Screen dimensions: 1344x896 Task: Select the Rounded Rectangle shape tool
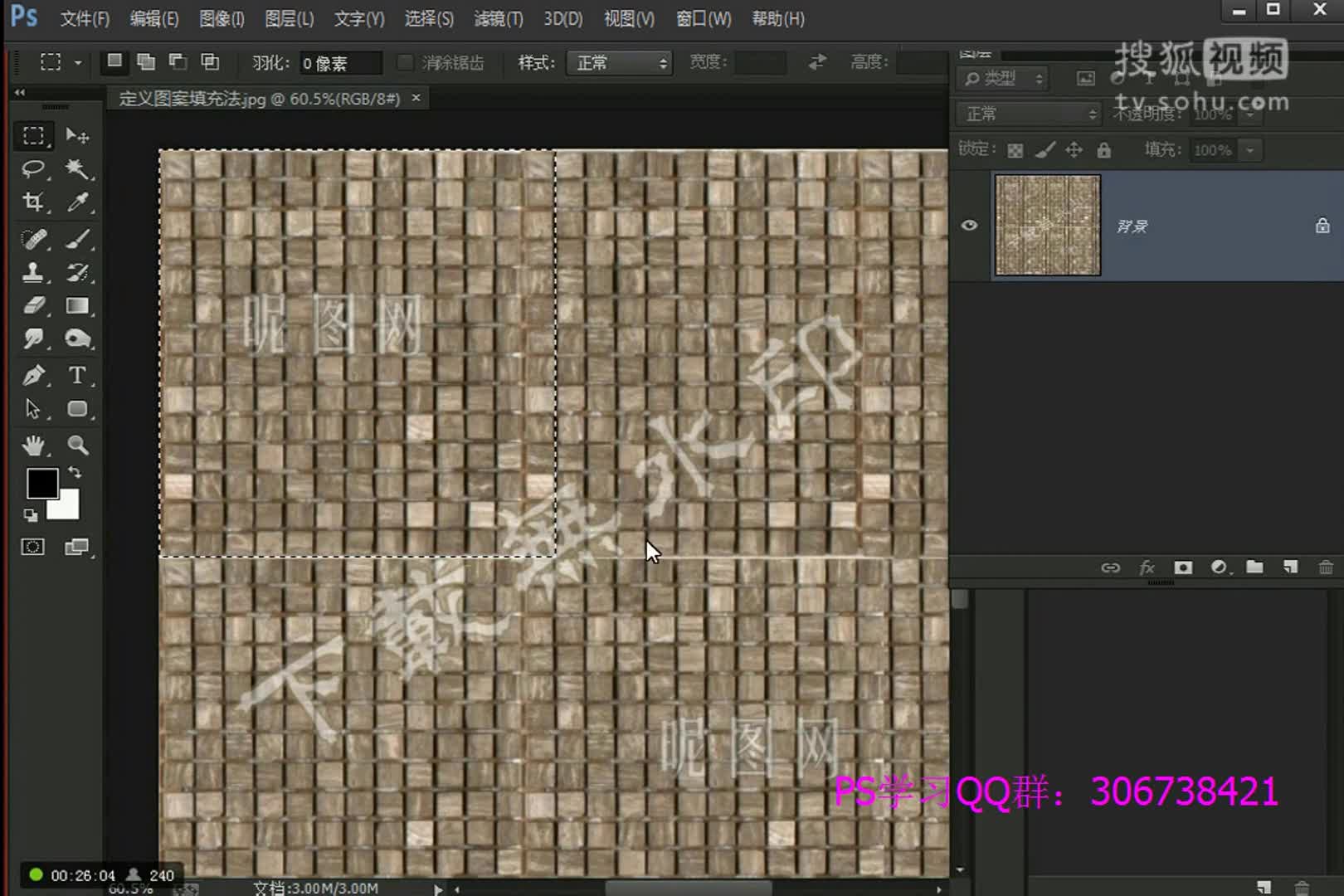77,409
